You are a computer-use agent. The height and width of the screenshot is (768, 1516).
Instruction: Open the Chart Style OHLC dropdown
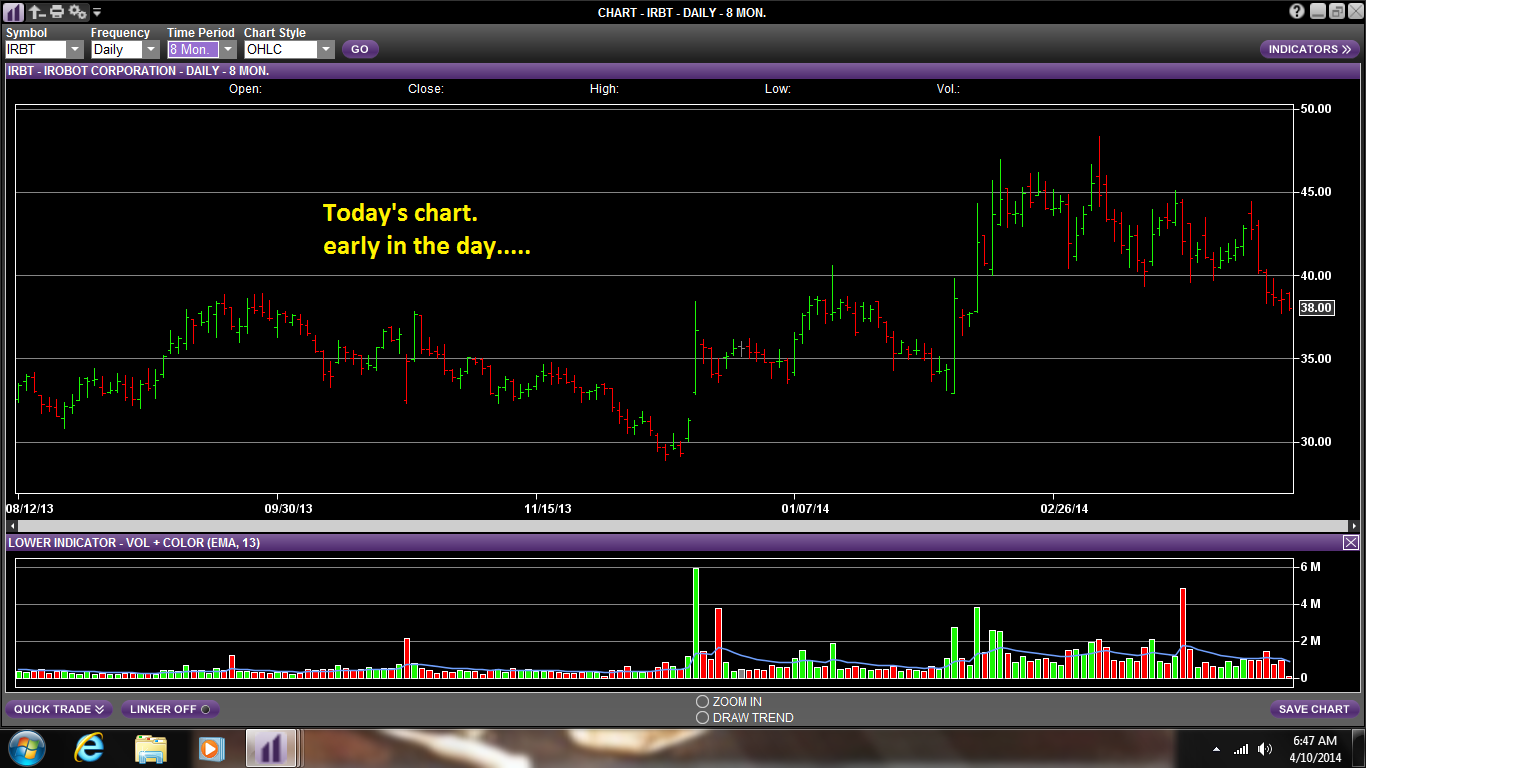[x=326, y=49]
